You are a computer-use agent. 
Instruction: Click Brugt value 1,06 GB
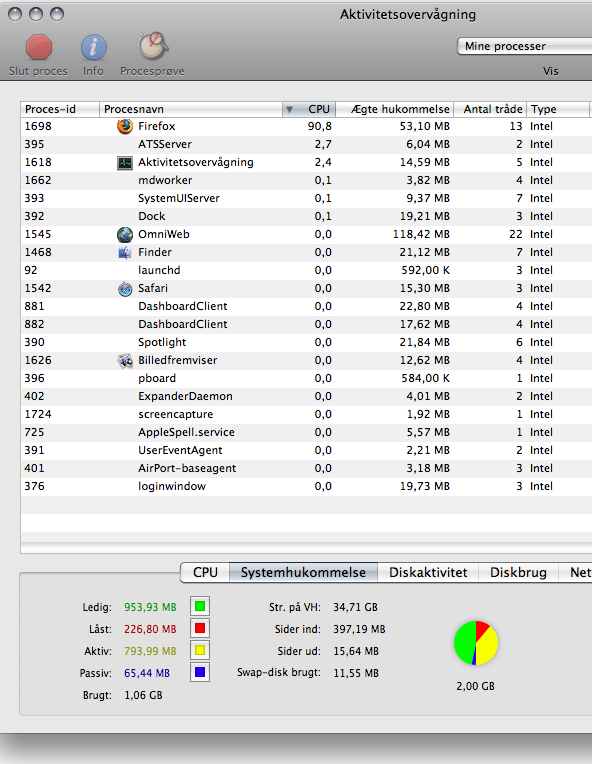point(143,695)
